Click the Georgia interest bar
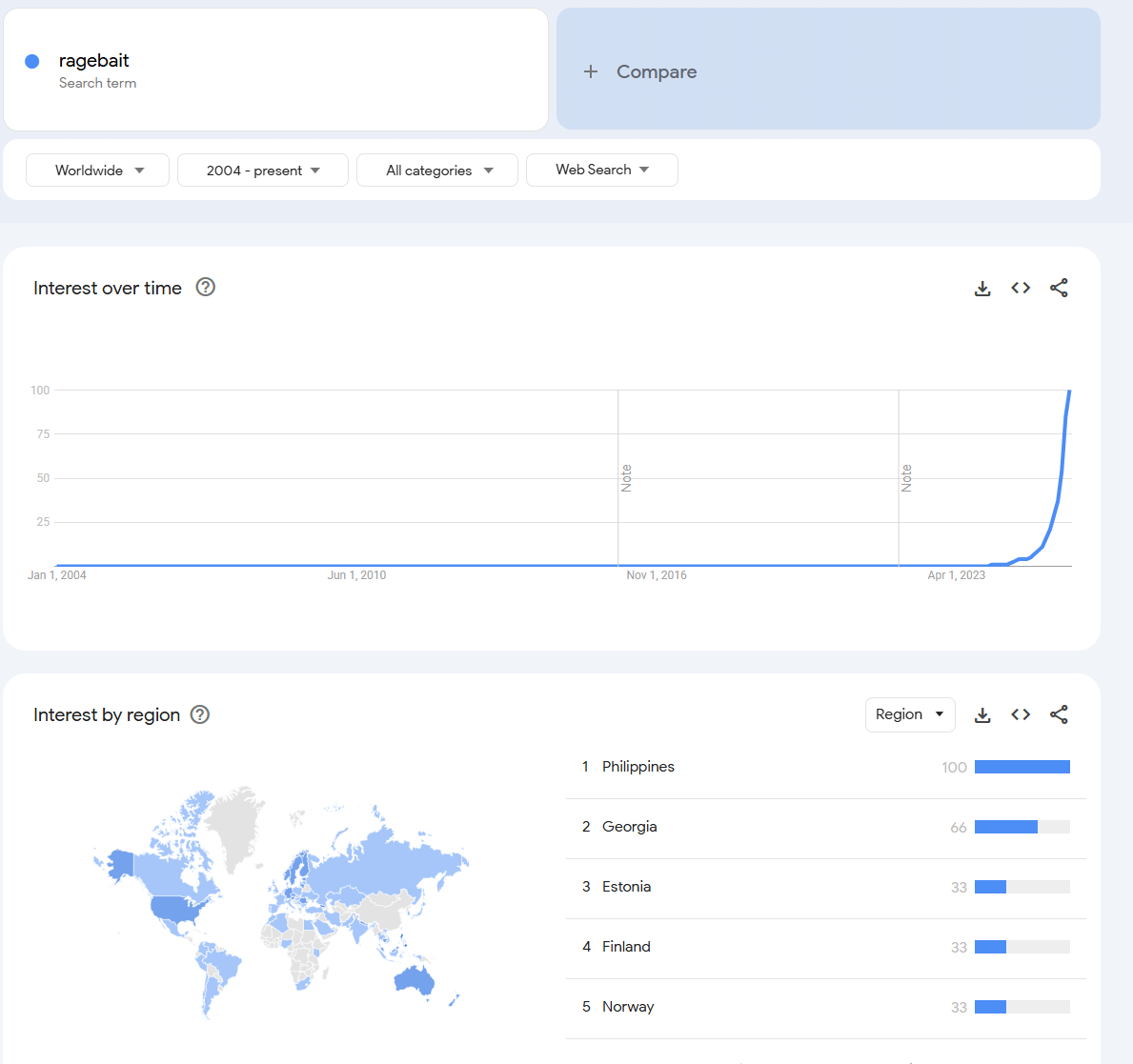This screenshot has width=1133, height=1064. click(x=1022, y=827)
